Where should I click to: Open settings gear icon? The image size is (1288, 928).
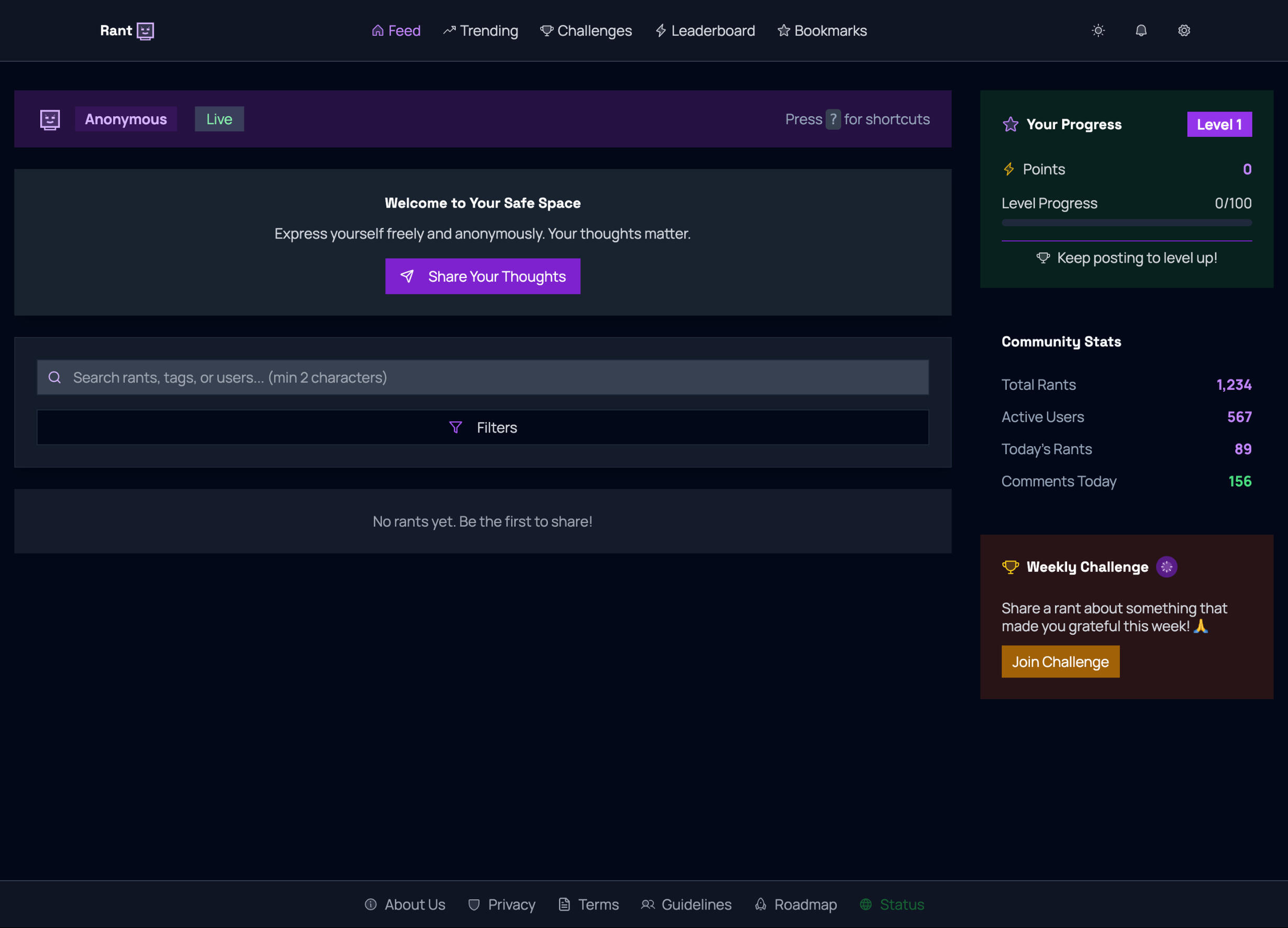[1183, 31]
